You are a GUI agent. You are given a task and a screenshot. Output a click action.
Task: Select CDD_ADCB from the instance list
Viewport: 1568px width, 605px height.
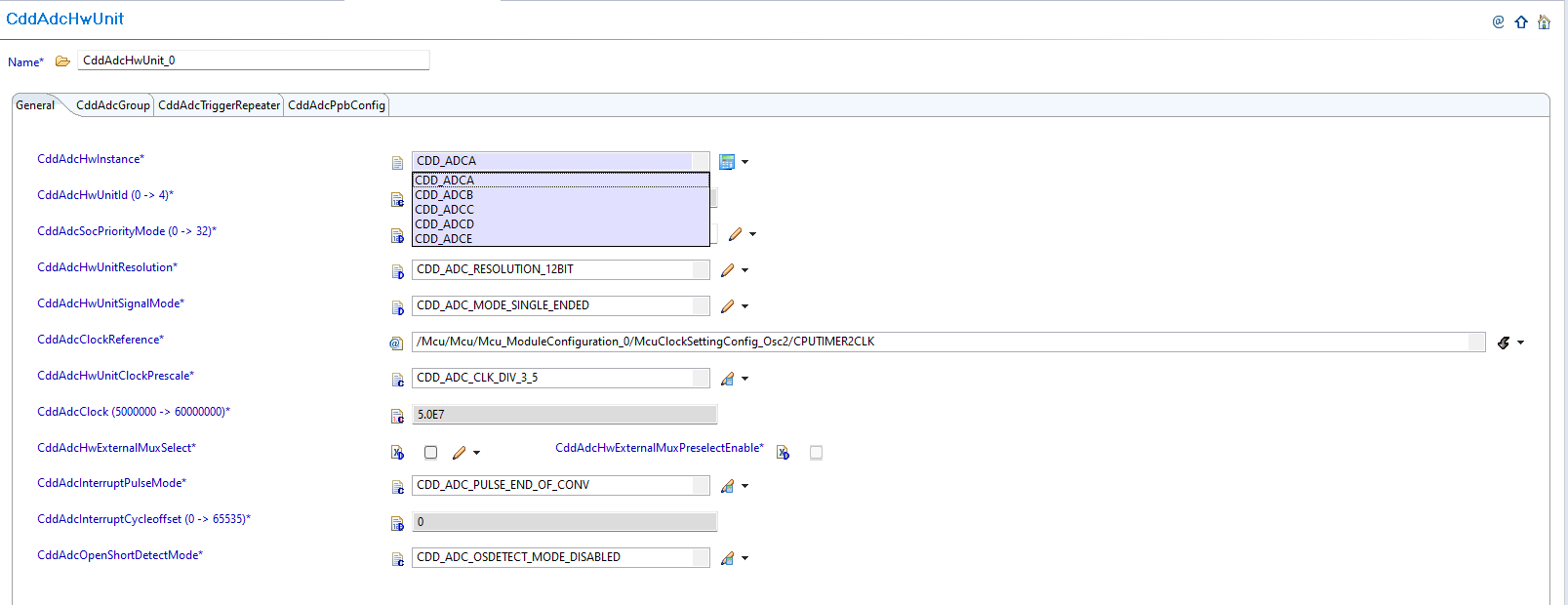[x=445, y=195]
